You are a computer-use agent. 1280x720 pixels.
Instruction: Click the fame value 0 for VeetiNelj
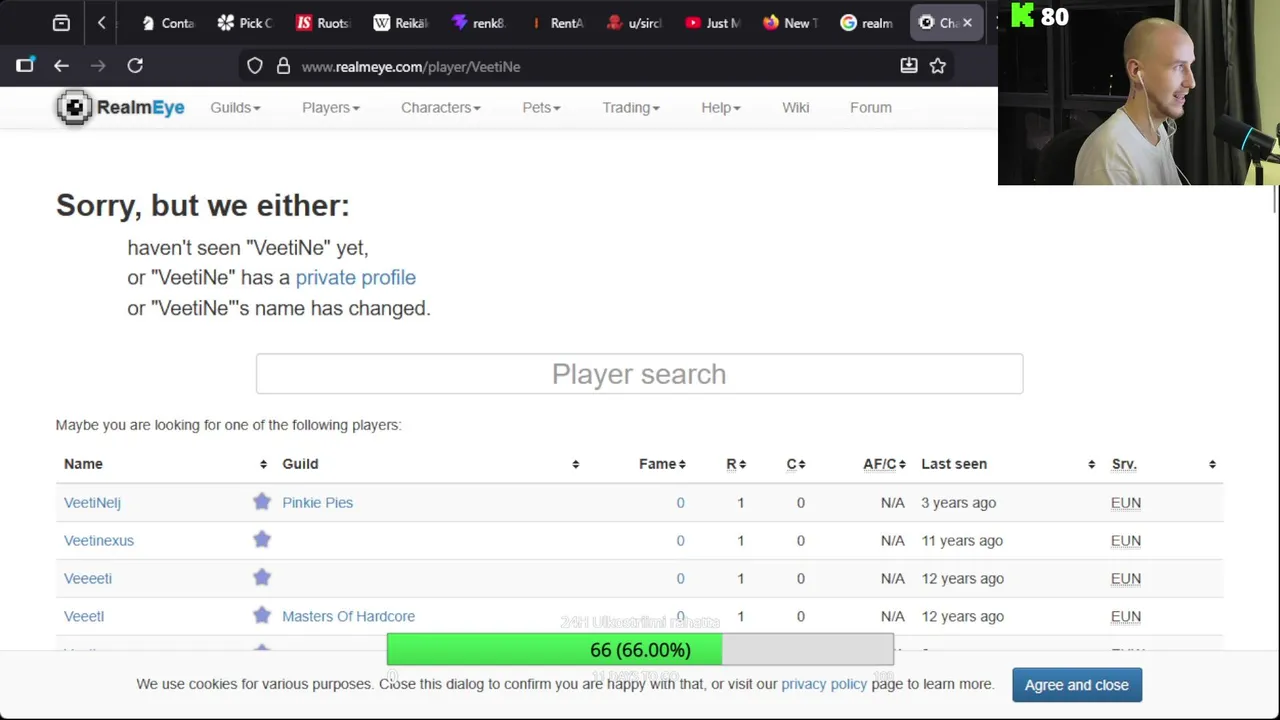click(x=680, y=502)
